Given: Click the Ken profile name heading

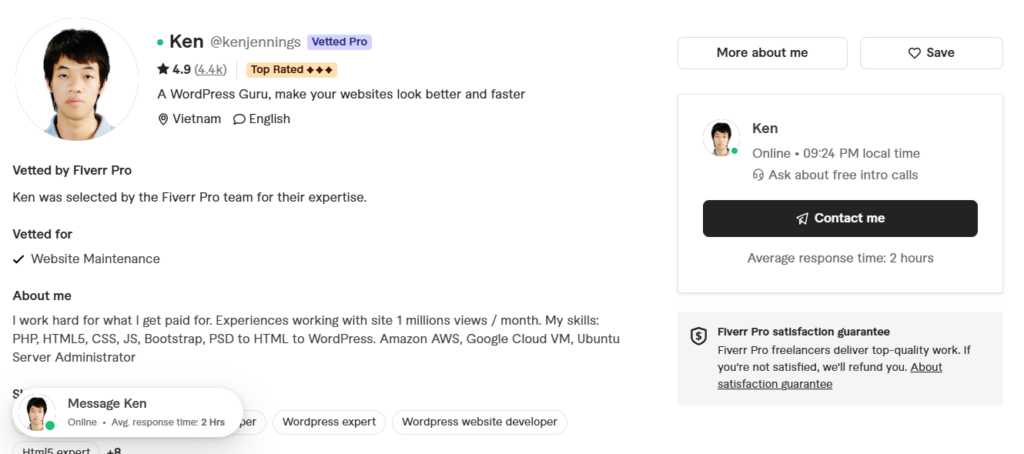Looking at the screenshot, I should 186,42.
